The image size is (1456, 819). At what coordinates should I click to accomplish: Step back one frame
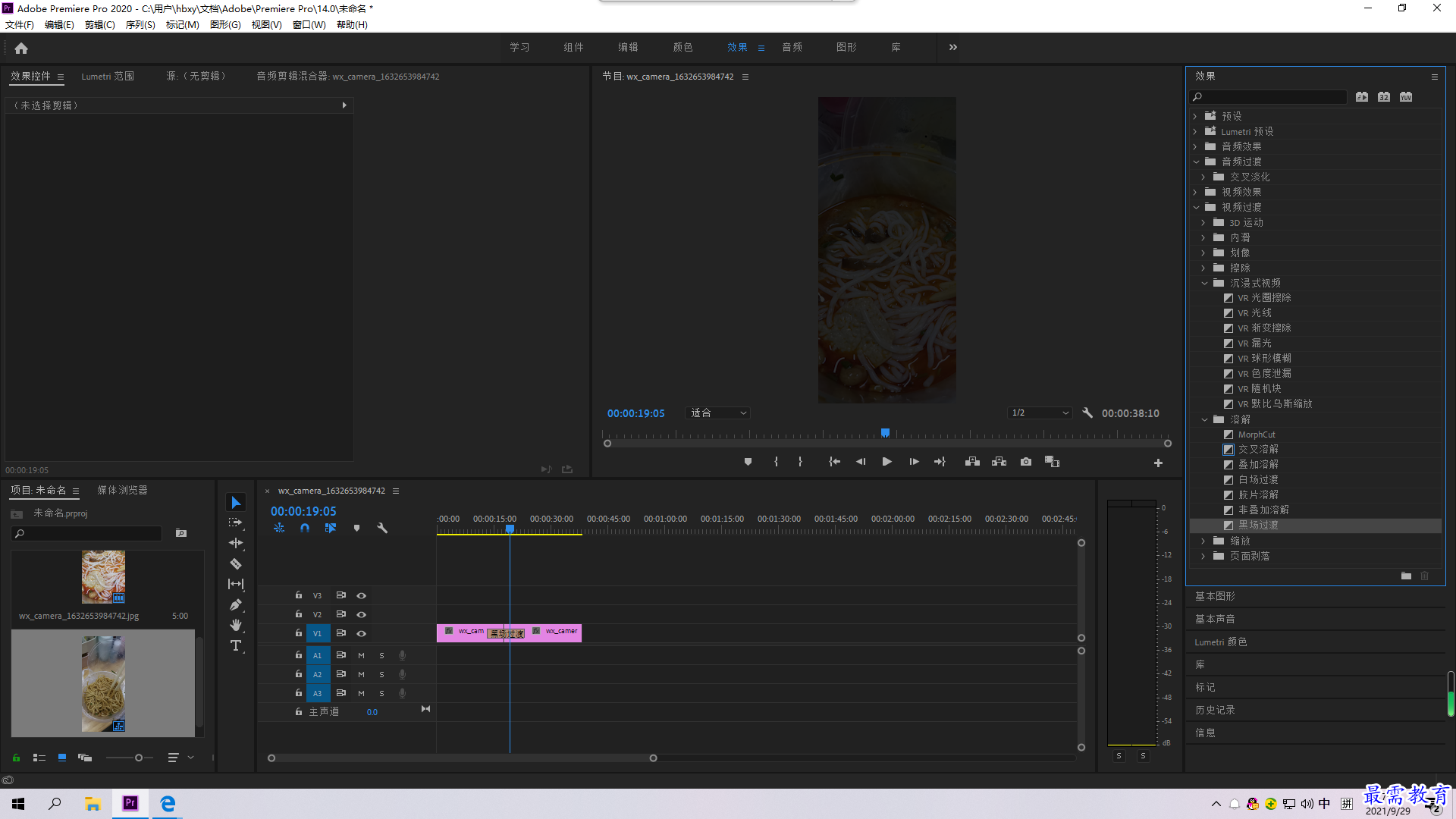(861, 462)
